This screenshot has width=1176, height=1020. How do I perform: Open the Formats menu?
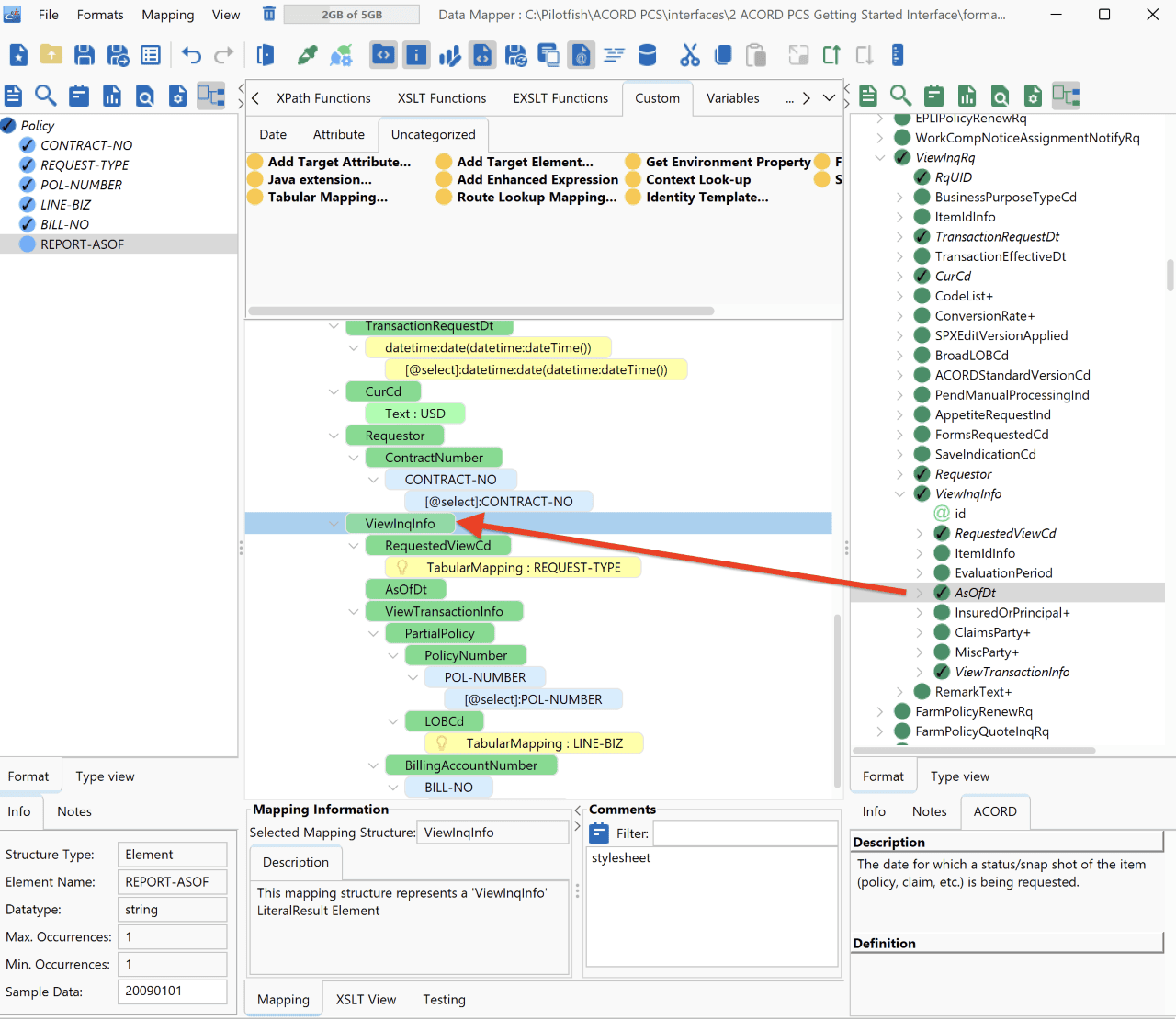point(100,15)
